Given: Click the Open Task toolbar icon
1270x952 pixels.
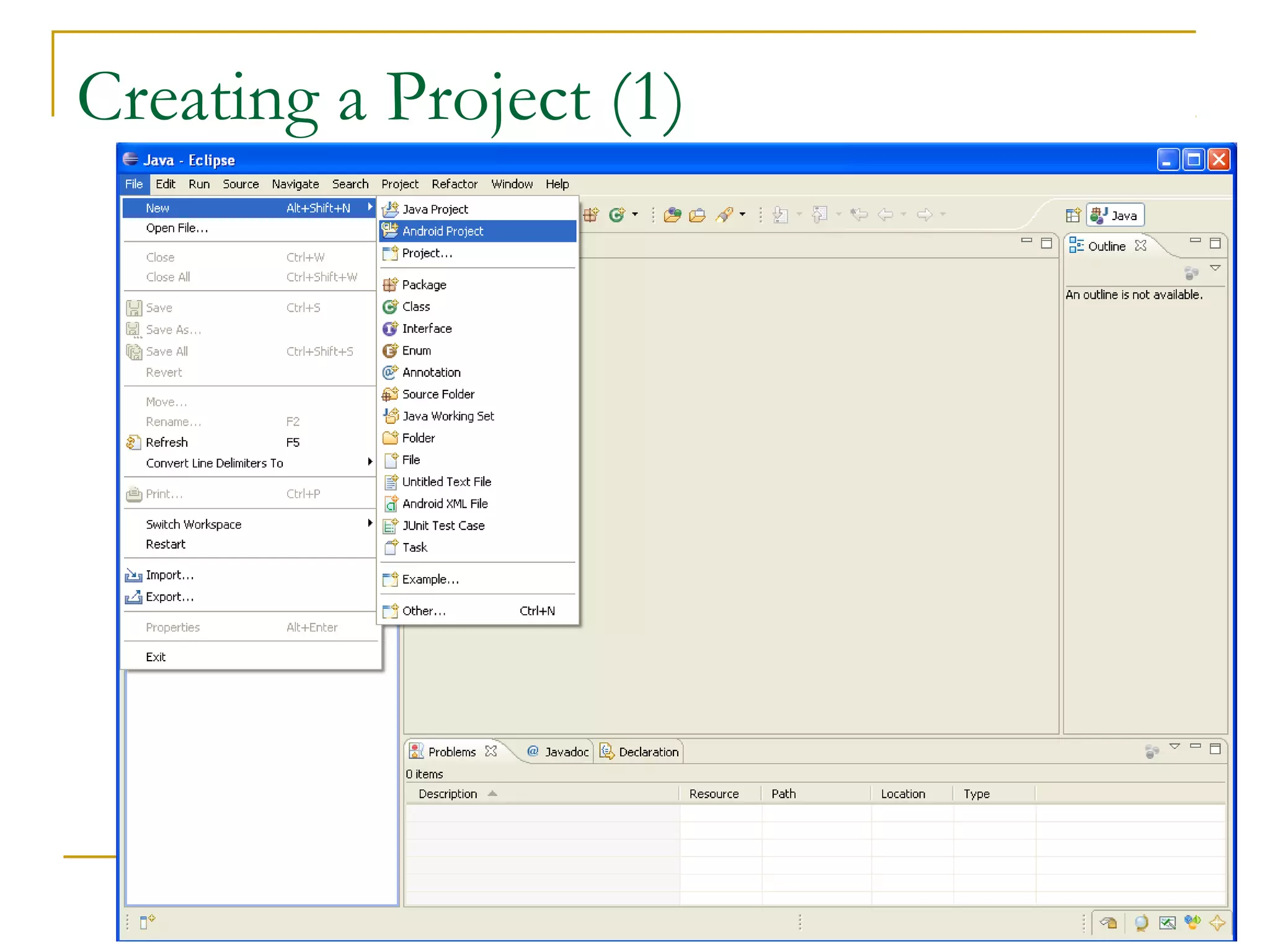Looking at the screenshot, I should click(698, 215).
